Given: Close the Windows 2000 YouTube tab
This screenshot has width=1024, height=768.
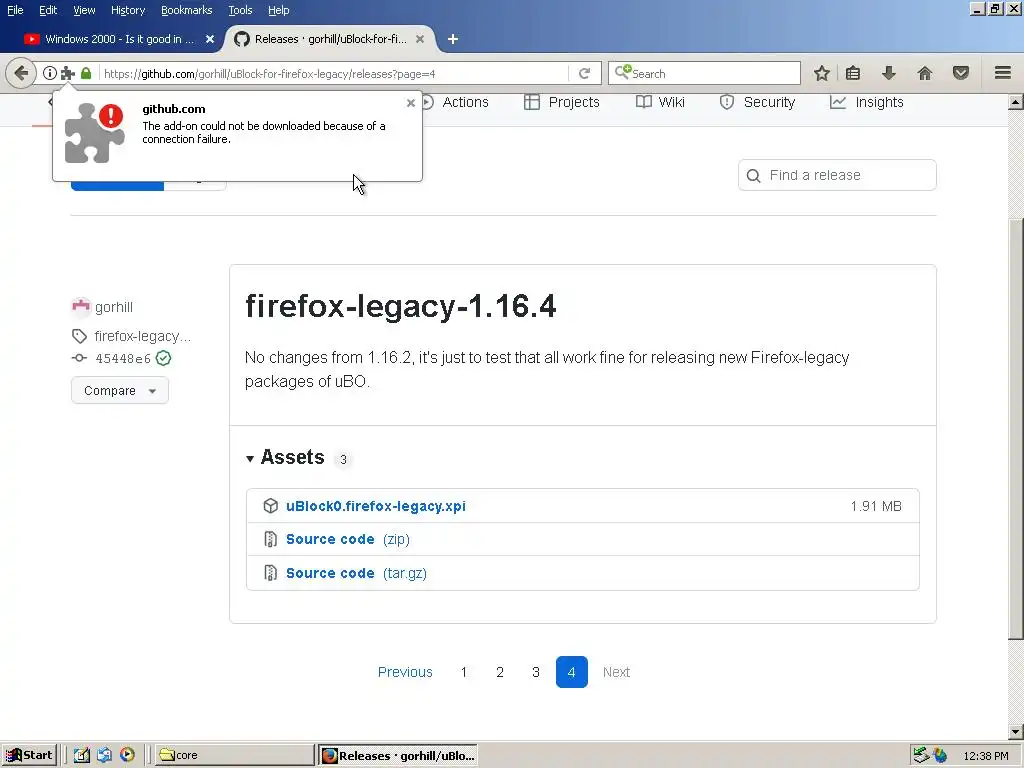Looking at the screenshot, I should (210, 39).
